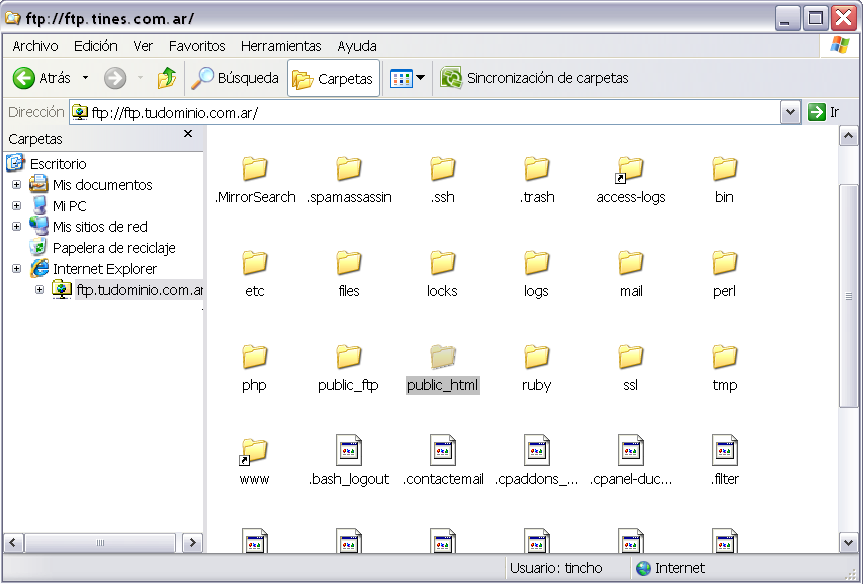Select the access-logs shortcut folder
863x584 pixels.
coord(631,180)
